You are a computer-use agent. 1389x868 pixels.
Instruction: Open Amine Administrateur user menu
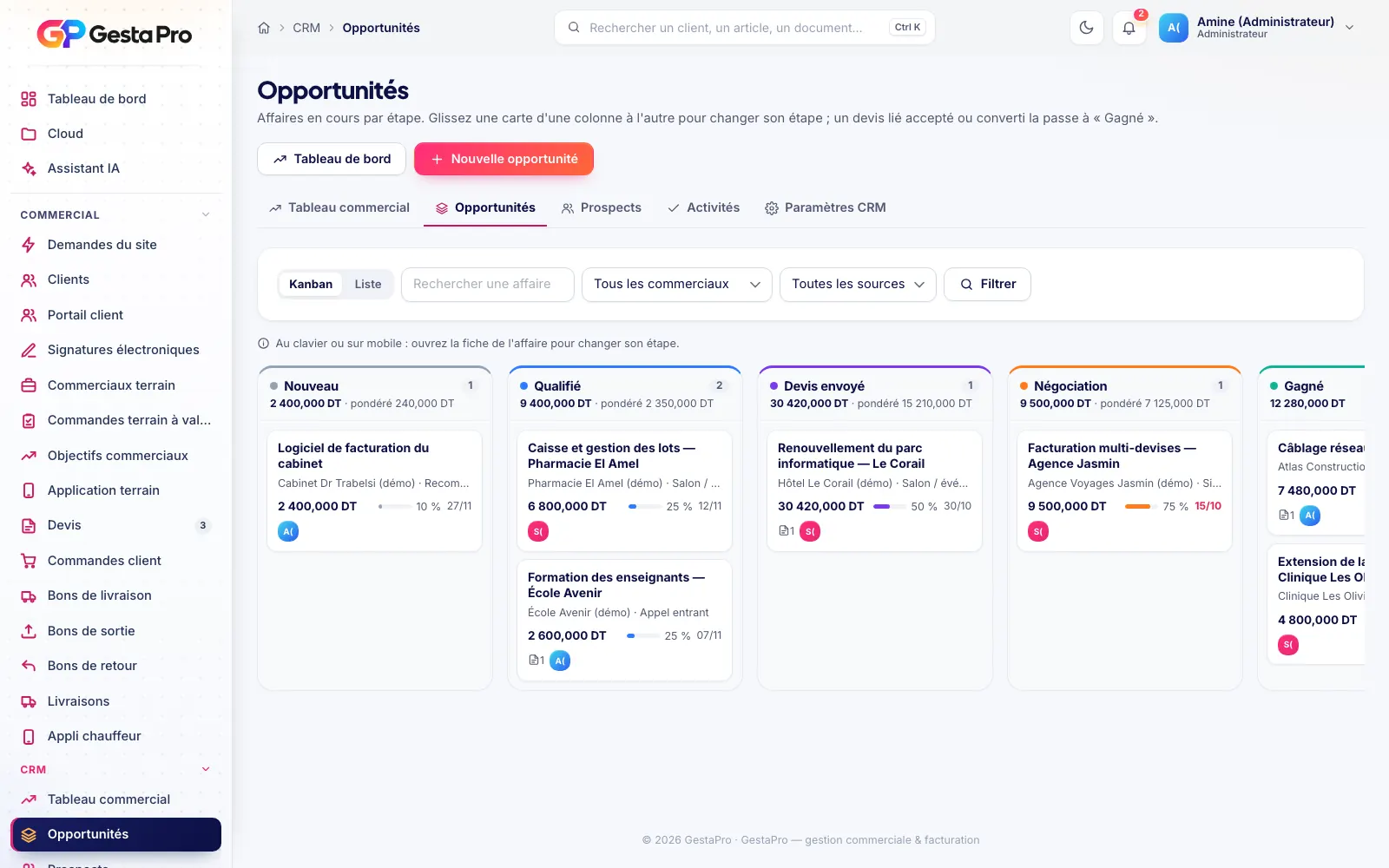coord(1257,28)
